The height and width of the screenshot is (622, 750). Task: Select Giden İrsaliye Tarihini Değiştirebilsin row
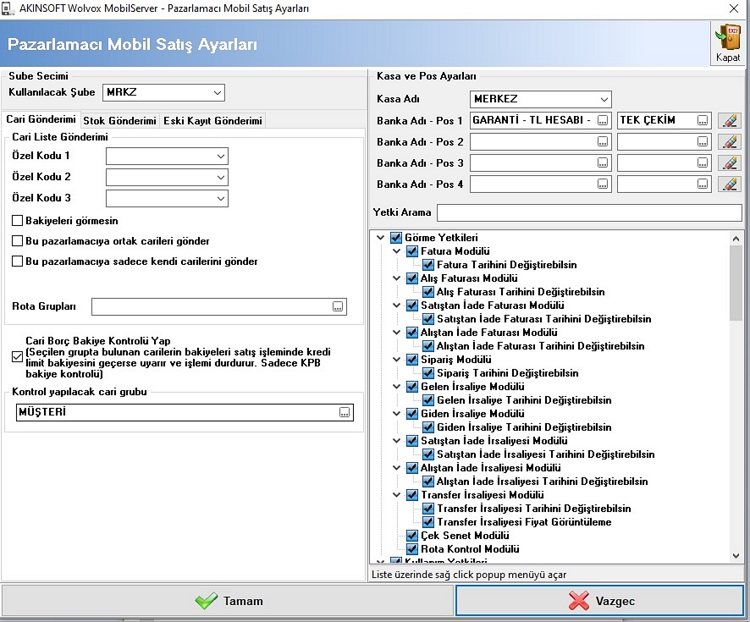[x=524, y=427]
